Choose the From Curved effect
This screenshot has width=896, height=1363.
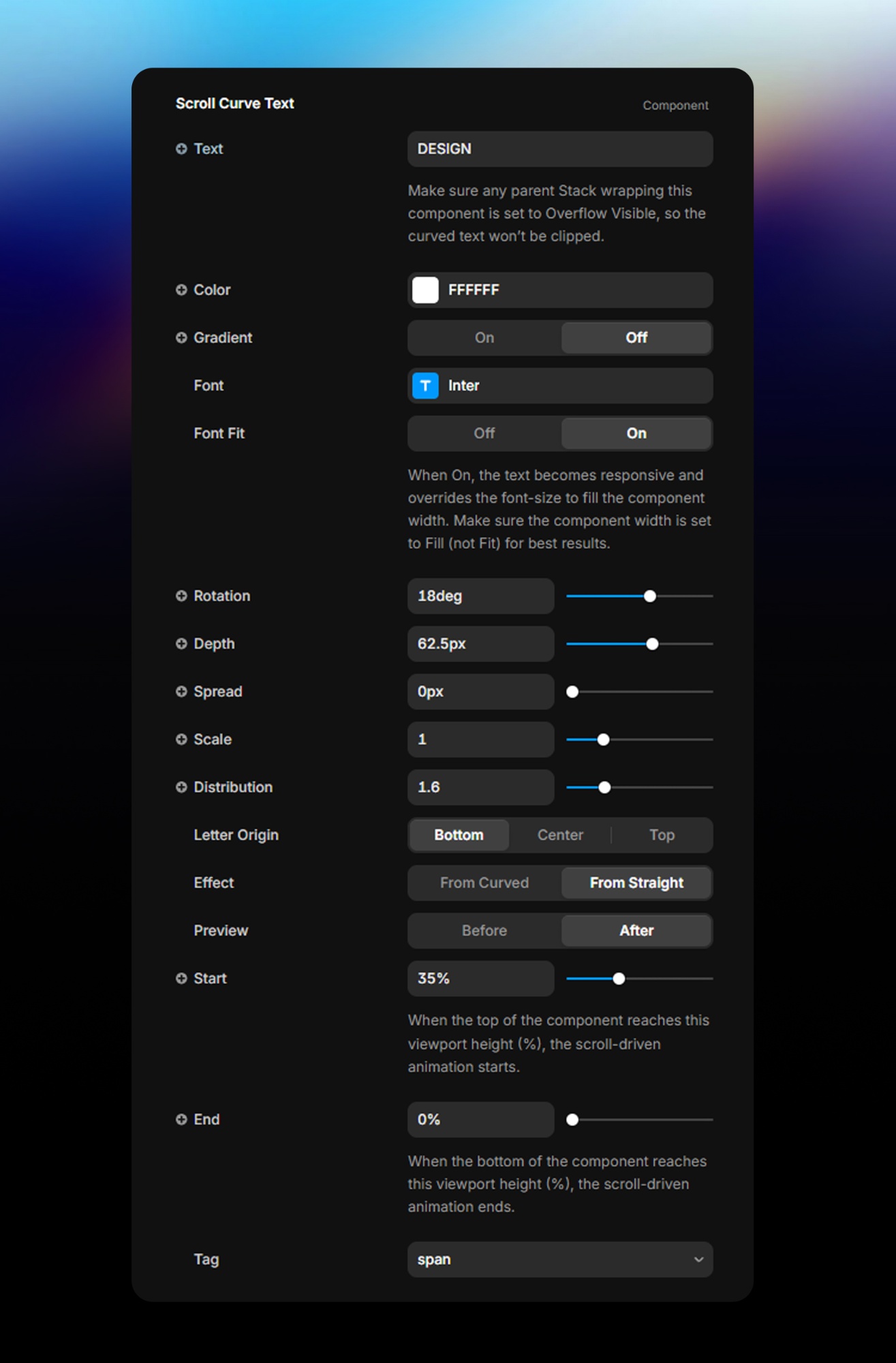[x=484, y=883]
